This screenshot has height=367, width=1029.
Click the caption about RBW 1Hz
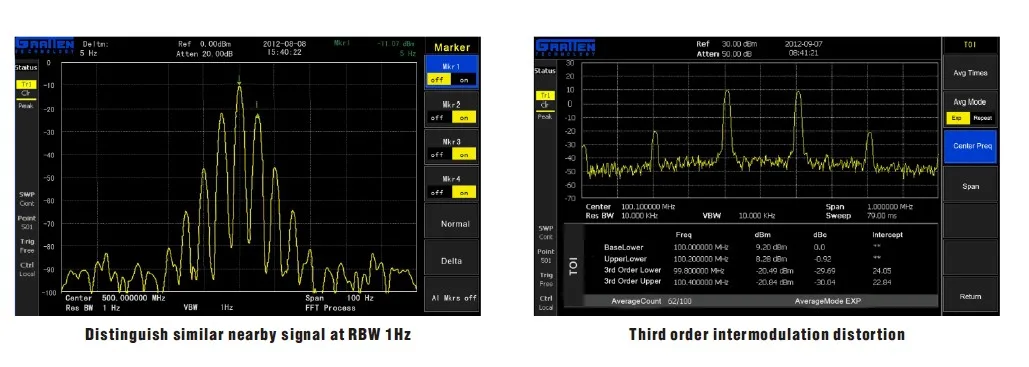247,334
